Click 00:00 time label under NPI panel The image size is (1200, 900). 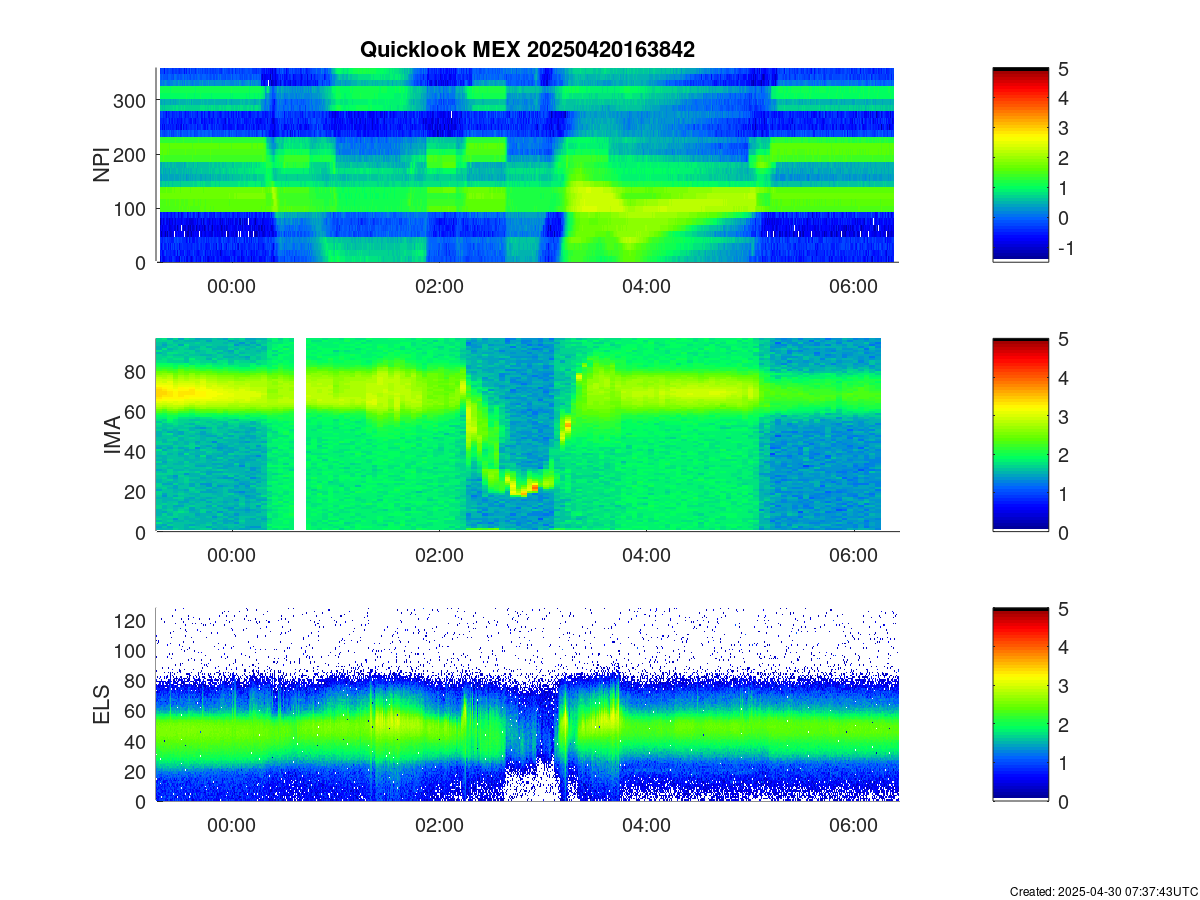click(x=232, y=286)
